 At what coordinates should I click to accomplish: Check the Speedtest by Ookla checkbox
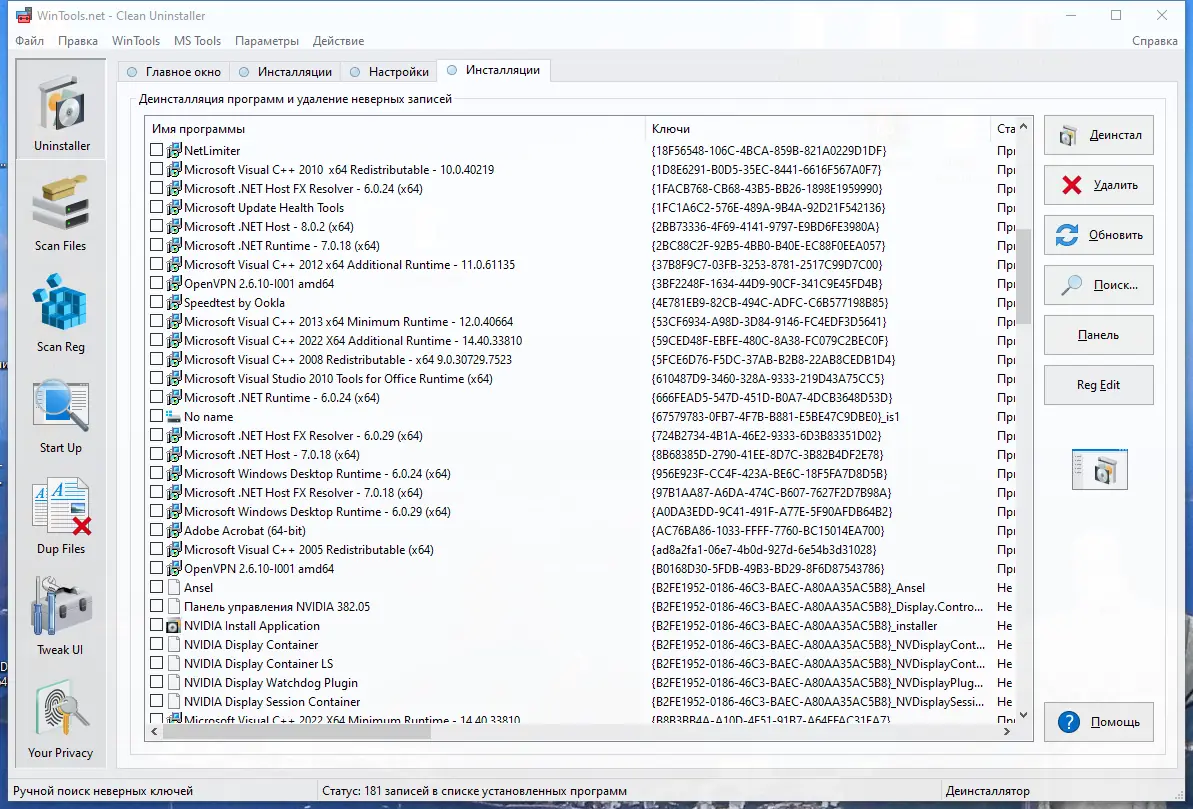click(157, 302)
